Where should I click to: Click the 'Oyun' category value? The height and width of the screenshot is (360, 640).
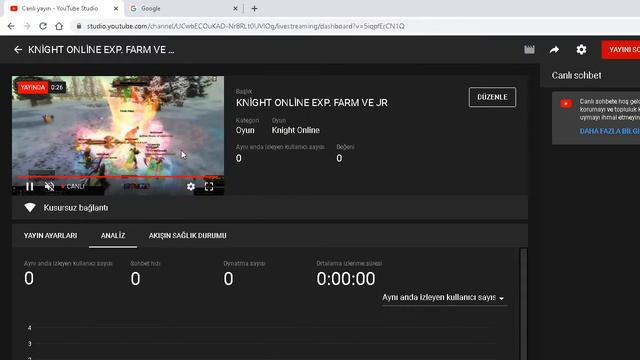pyautogui.click(x=245, y=130)
